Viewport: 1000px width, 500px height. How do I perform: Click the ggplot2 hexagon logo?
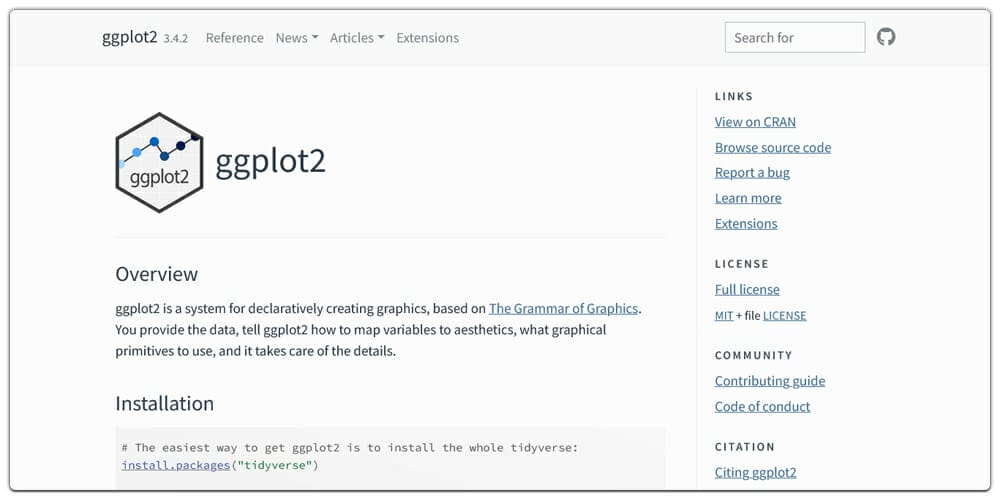point(159,163)
